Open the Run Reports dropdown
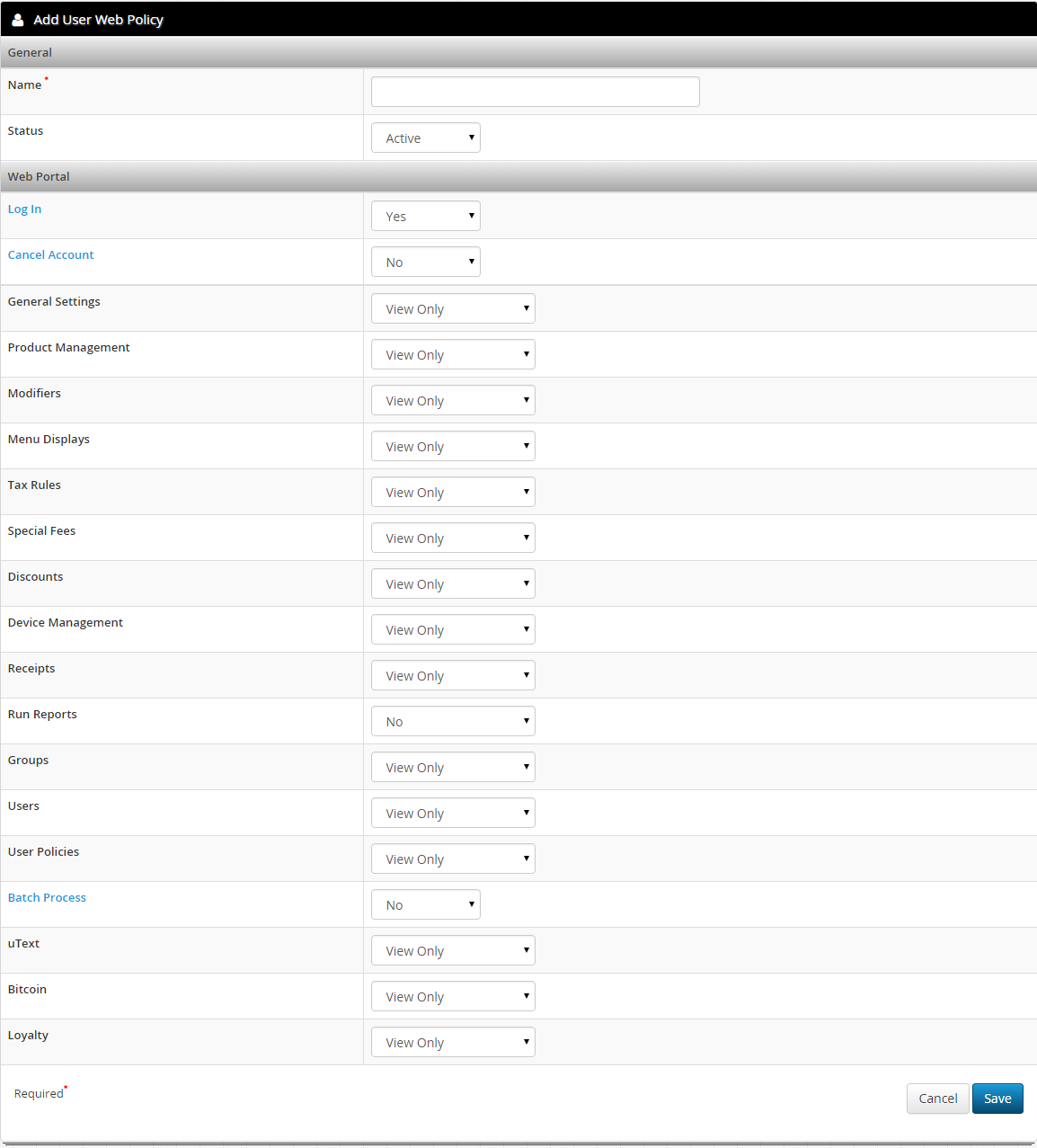Image resolution: width=1037 pixels, height=1148 pixels. [x=453, y=721]
